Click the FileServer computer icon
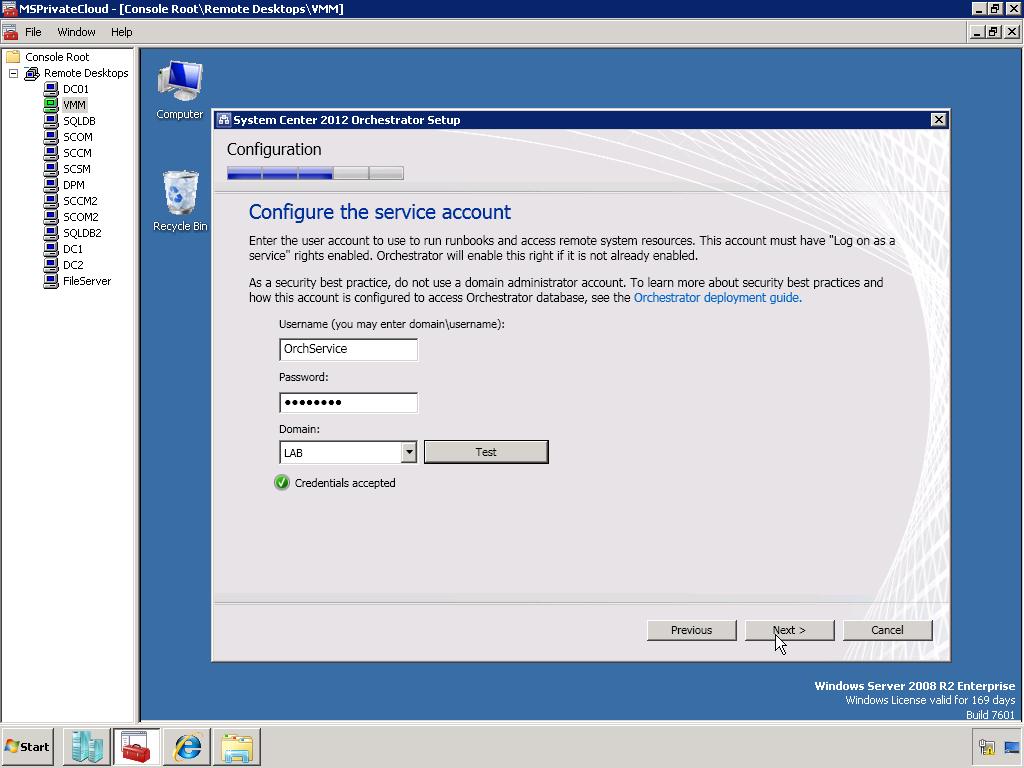The height and width of the screenshot is (768, 1024). coord(51,281)
